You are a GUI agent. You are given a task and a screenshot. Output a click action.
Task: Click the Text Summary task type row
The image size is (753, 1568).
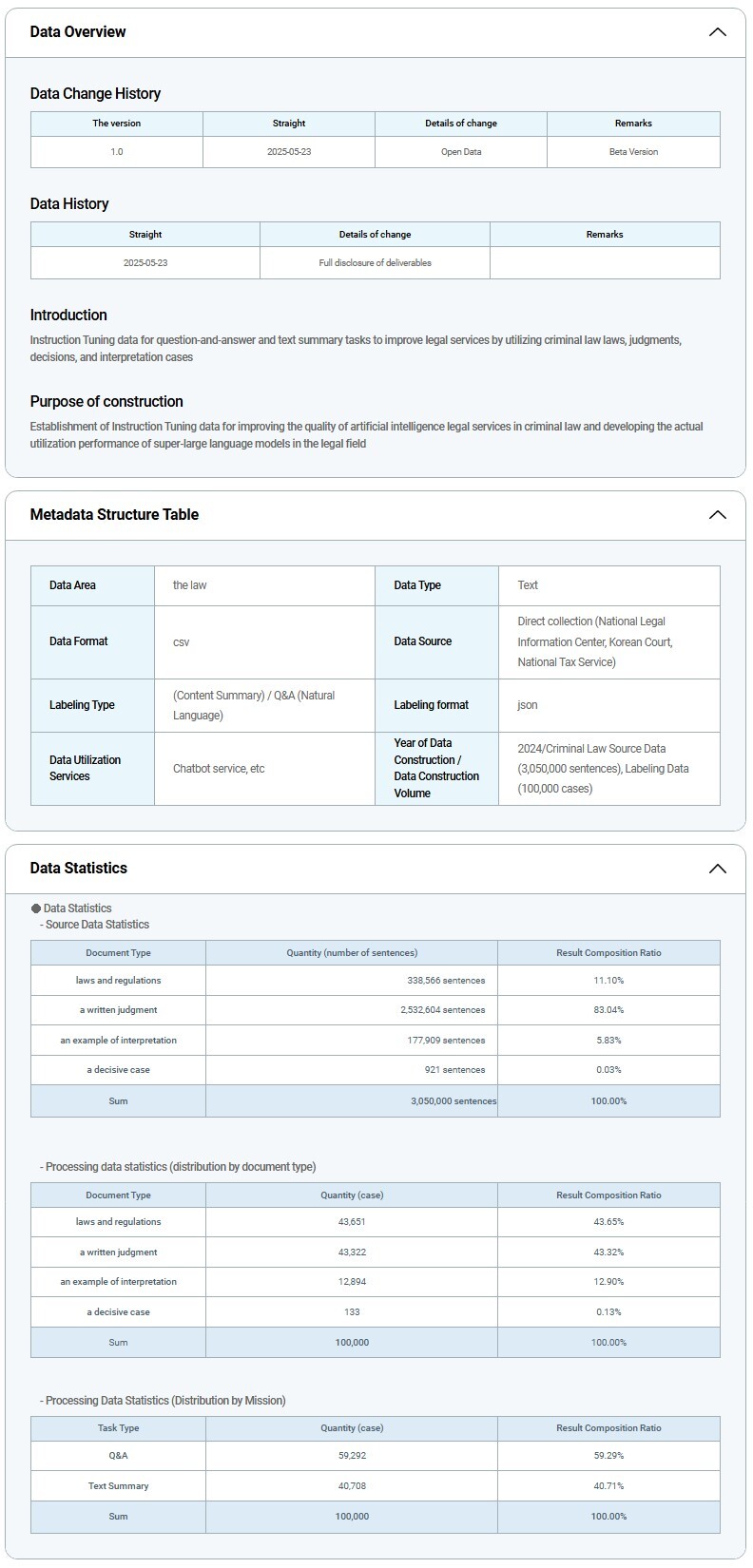tap(118, 1486)
